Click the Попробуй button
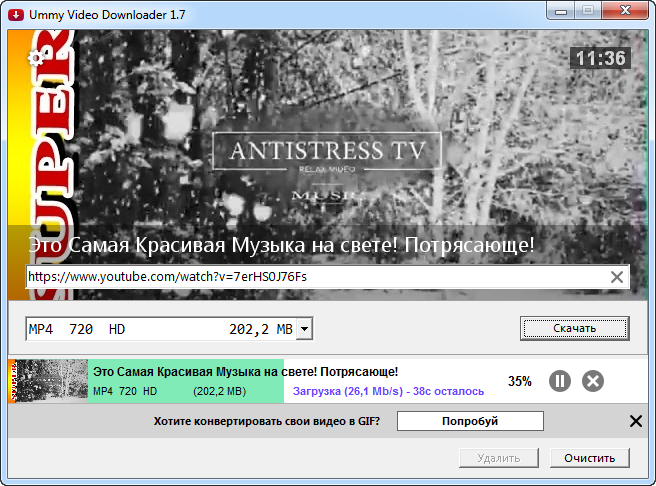The width and height of the screenshot is (656, 486). [x=469, y=421]
